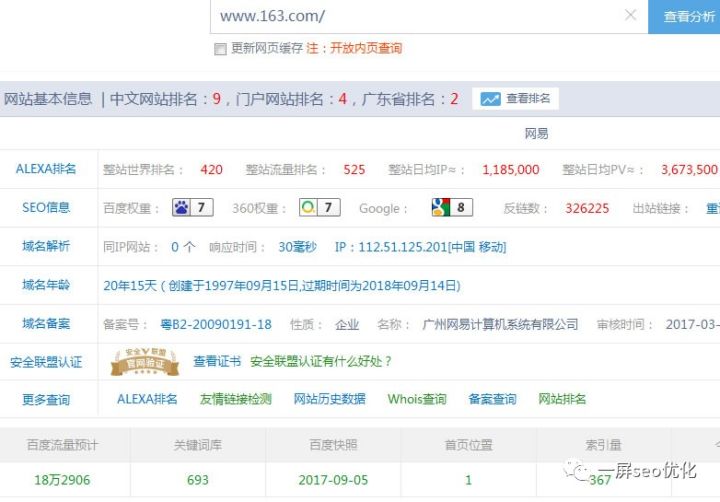Click the 首页位置 column header
Screen dimensions: 720x502
(x=468, y=445)
